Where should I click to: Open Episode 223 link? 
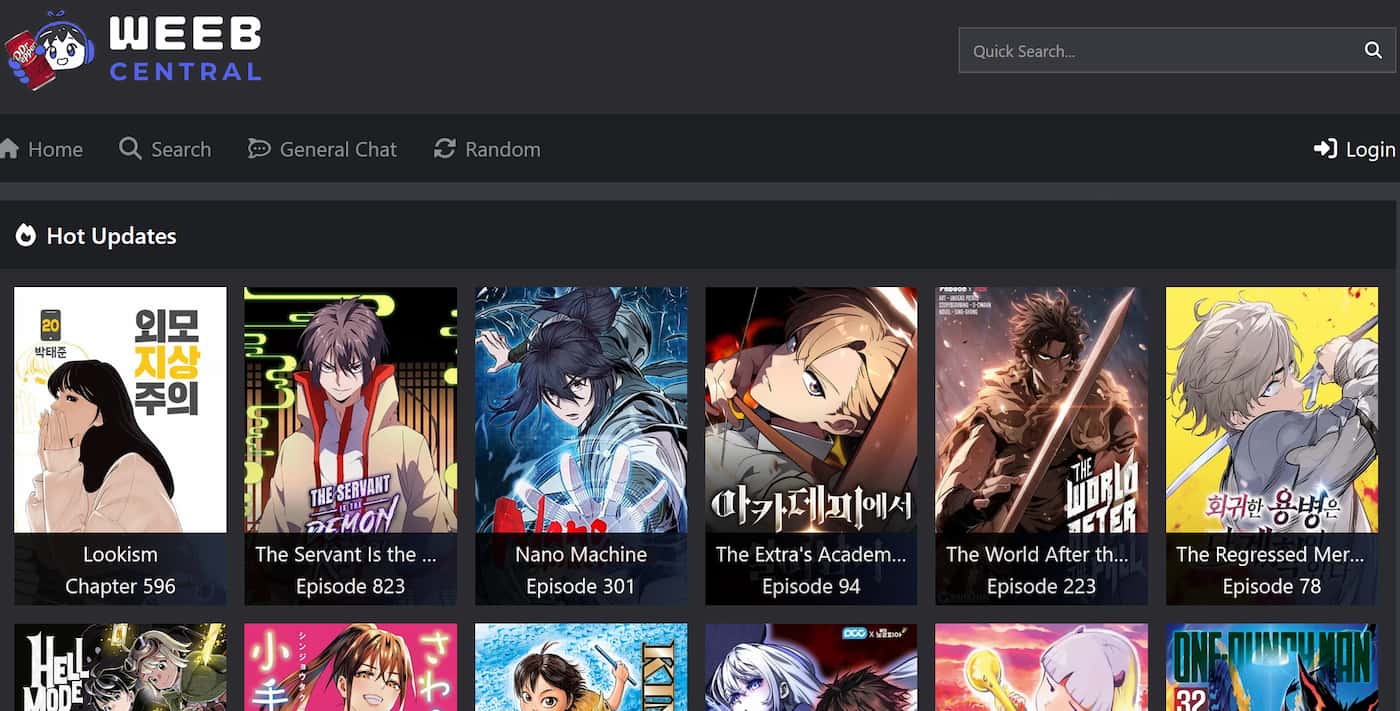1042,586
